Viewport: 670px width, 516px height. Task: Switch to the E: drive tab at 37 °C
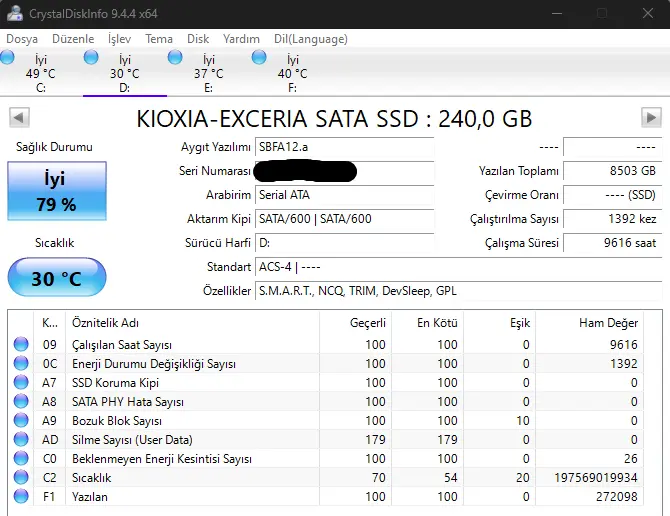209,73
